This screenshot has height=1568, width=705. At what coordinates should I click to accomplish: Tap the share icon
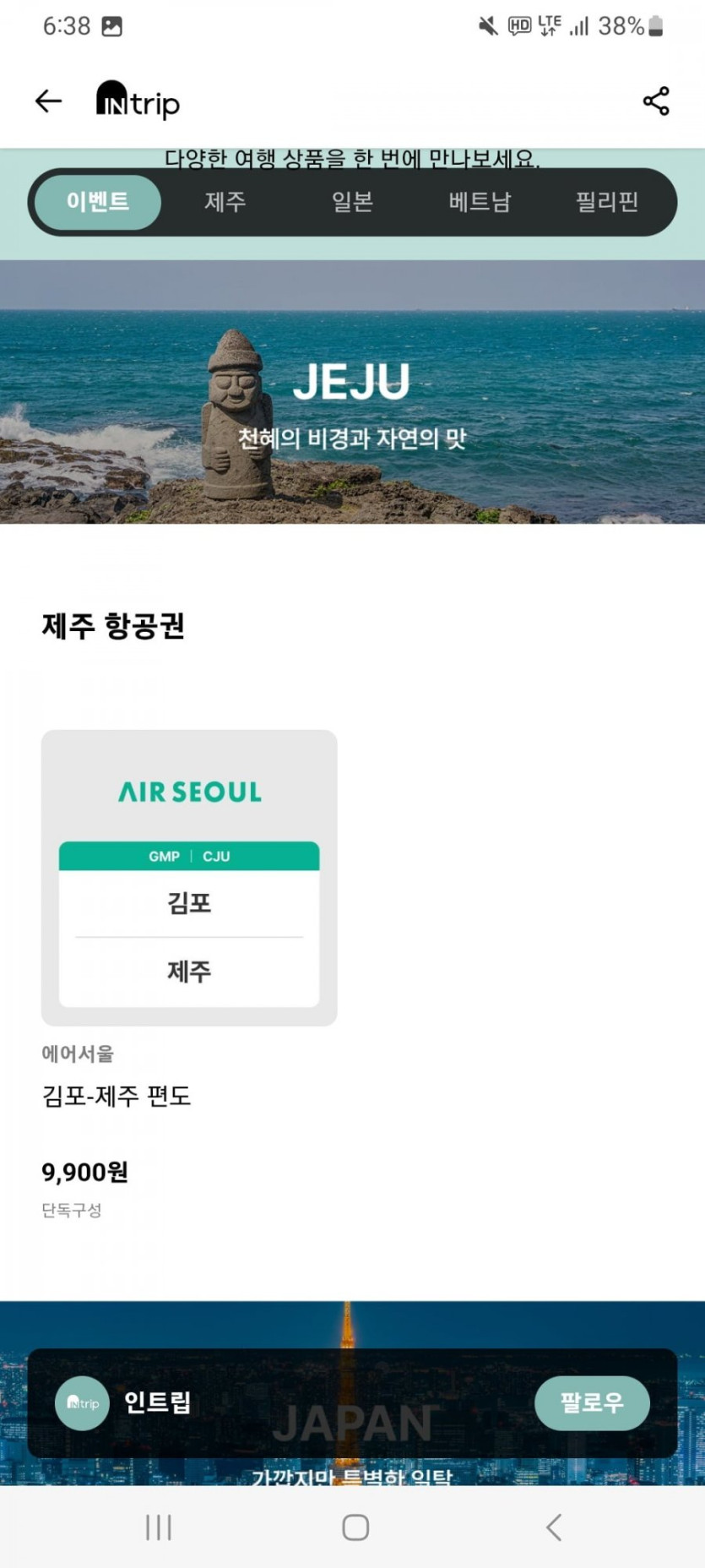tap(656, 101)
